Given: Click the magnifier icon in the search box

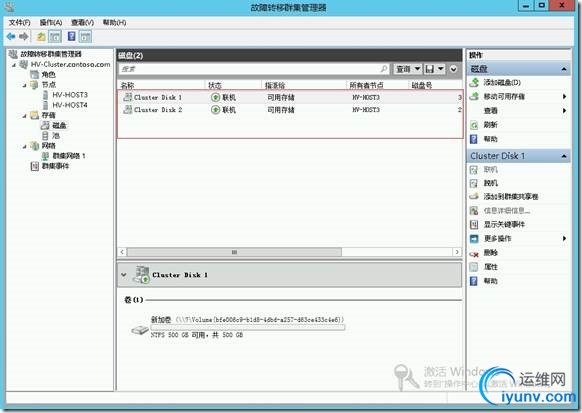Looking at the screenshot, I should point(384,69).
